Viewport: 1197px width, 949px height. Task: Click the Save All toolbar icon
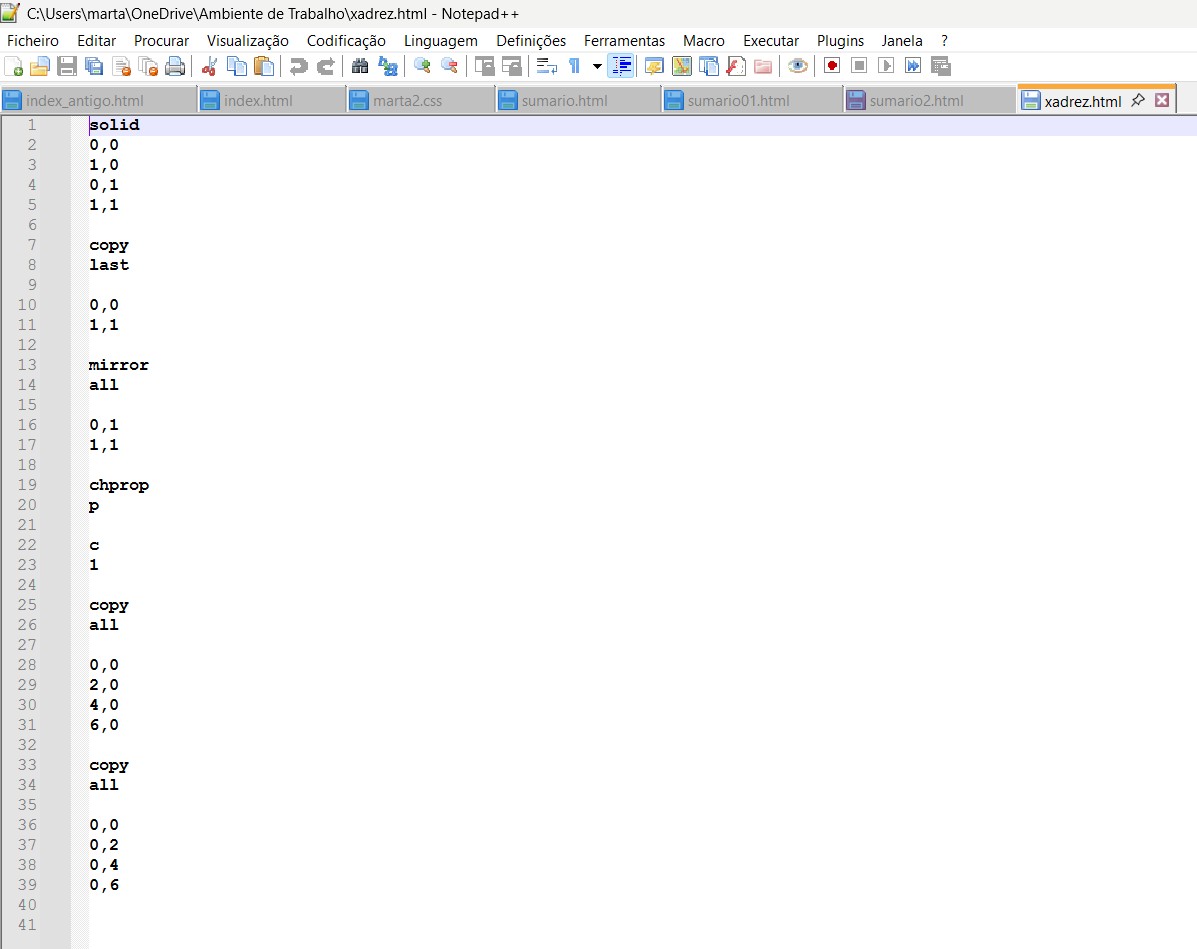pyautogui.click(x=94, y=66)
